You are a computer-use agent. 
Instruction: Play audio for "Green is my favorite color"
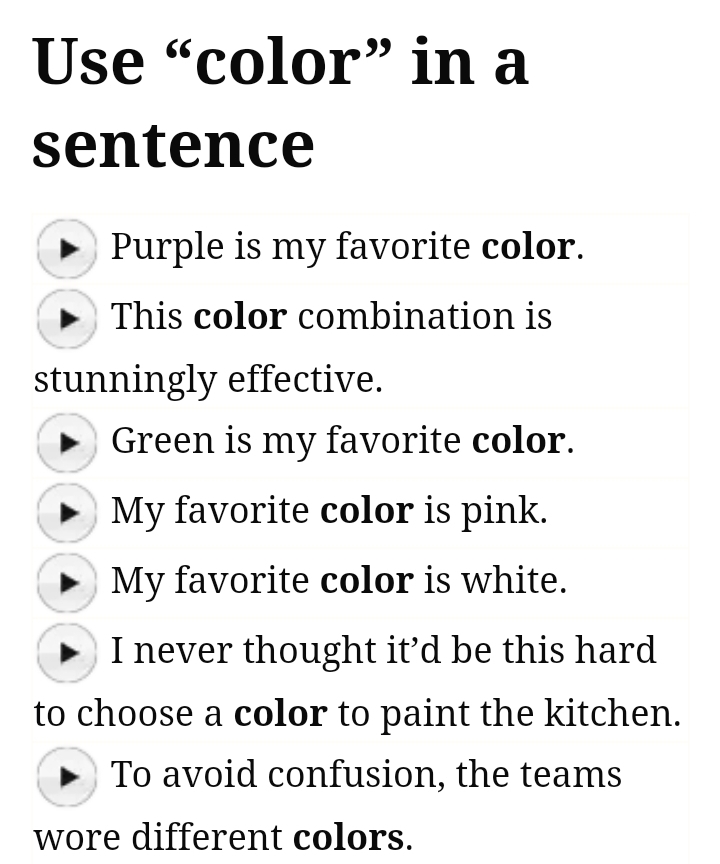pos(66,442)
